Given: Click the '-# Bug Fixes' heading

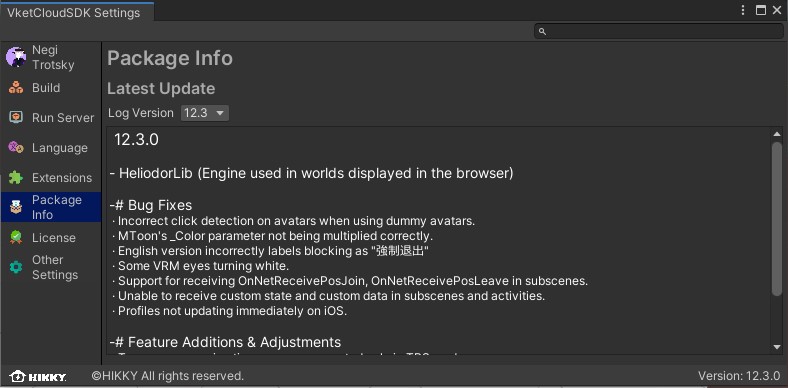Looking at the screenshot, I should point(151,205).
